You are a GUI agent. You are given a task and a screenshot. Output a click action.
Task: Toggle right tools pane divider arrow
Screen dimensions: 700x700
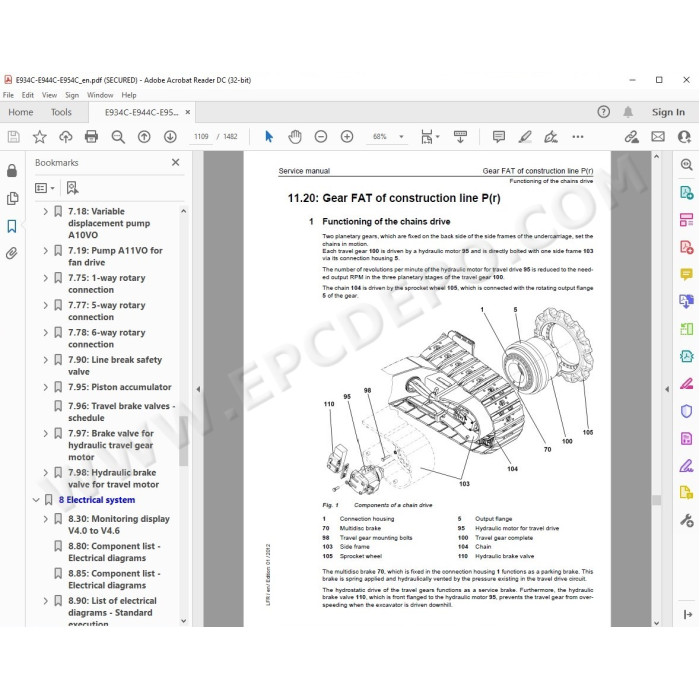(x=667, y=389)
